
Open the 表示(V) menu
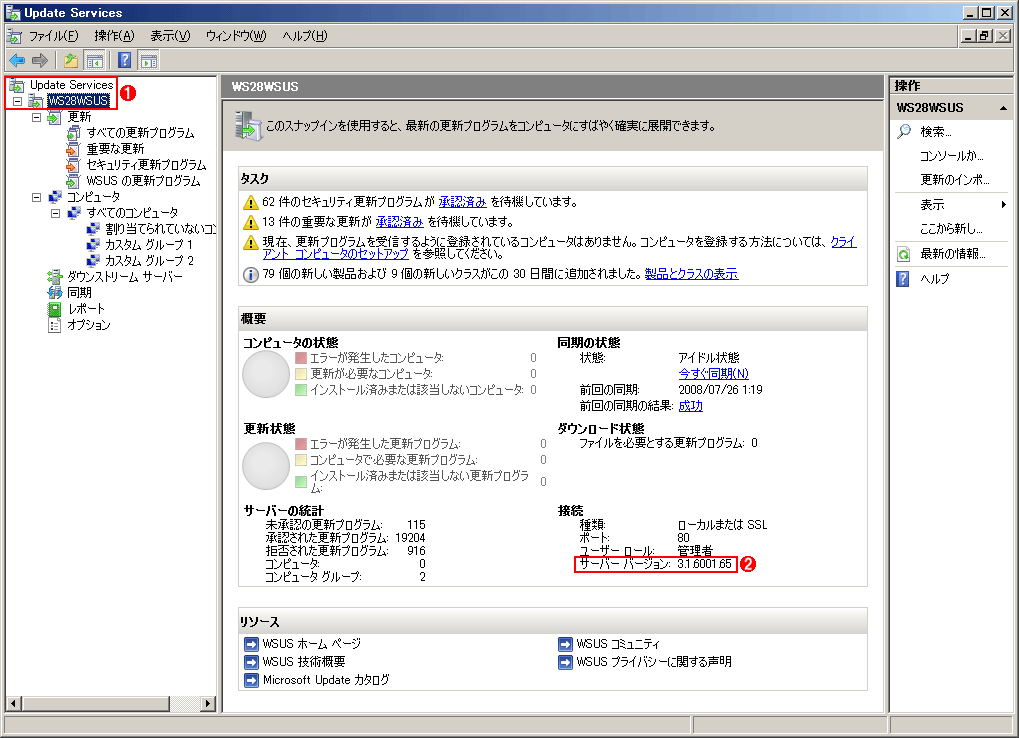(170, 36)
